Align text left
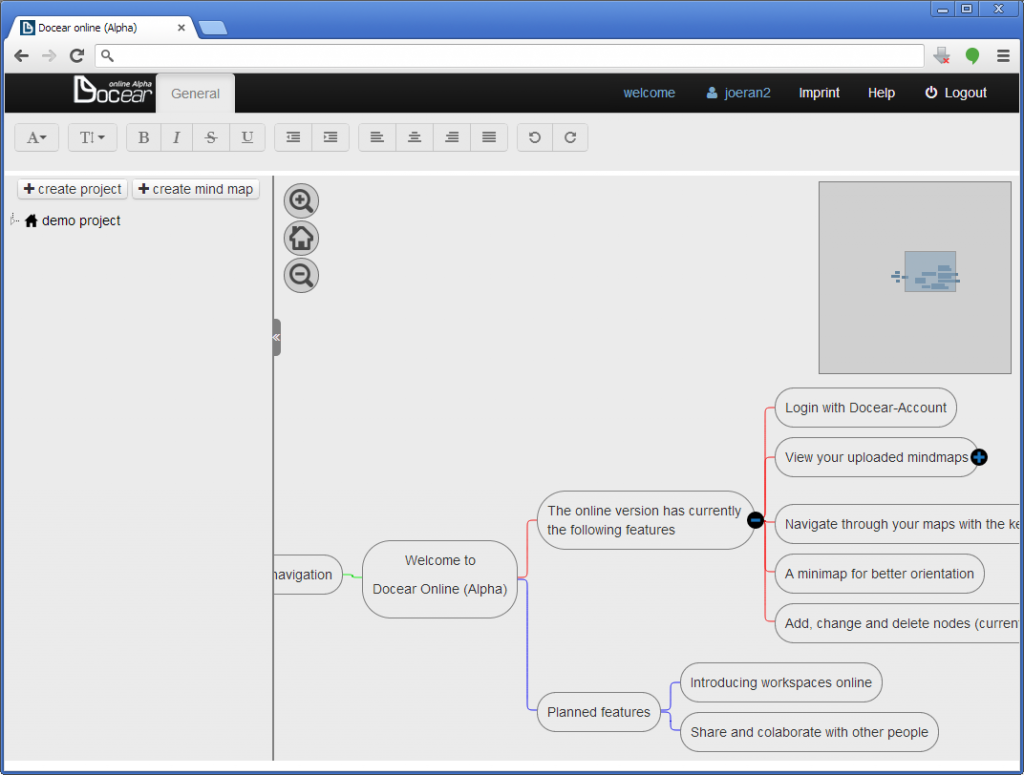This screenshot has width=1024, height=775. coord(377,138)
